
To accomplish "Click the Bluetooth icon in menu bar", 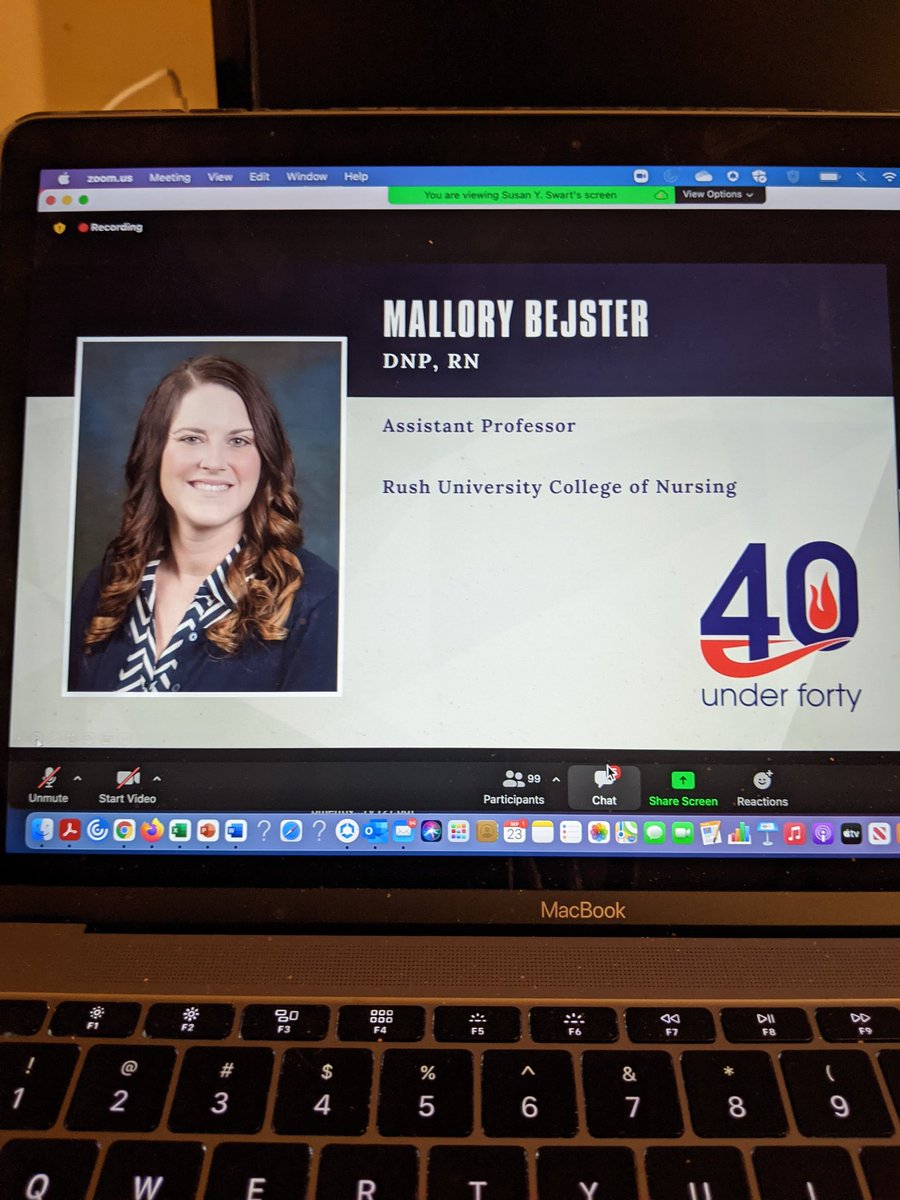I will click(862, 177).
